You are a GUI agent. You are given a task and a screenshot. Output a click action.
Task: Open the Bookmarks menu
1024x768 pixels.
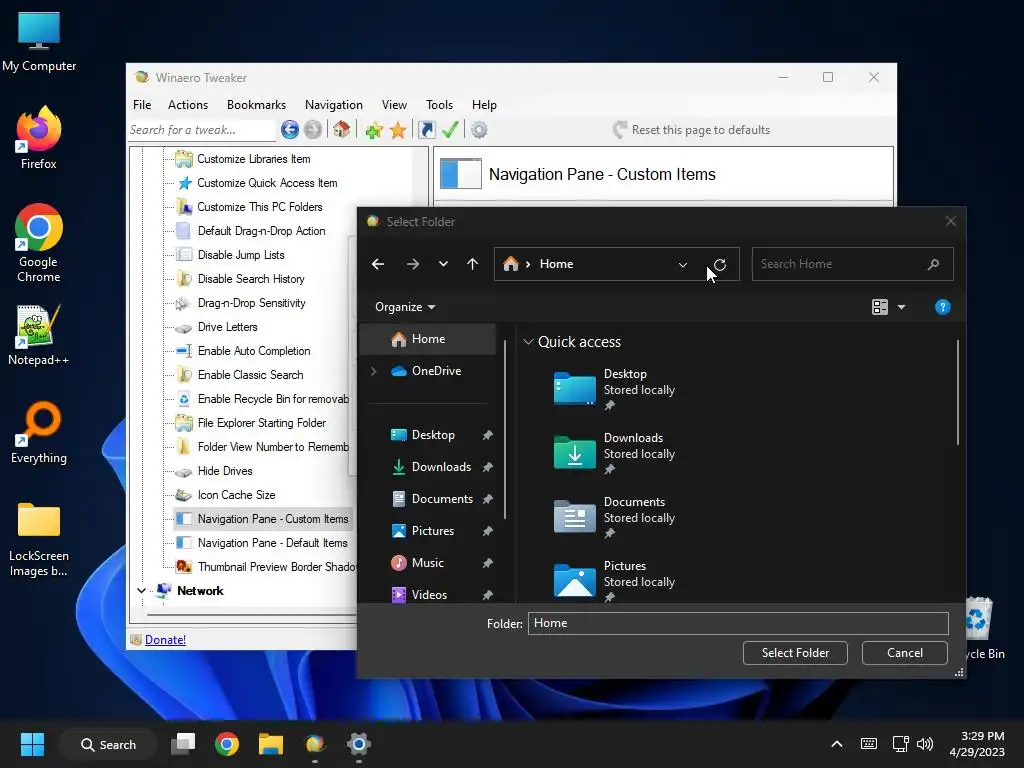pos(257,104)
